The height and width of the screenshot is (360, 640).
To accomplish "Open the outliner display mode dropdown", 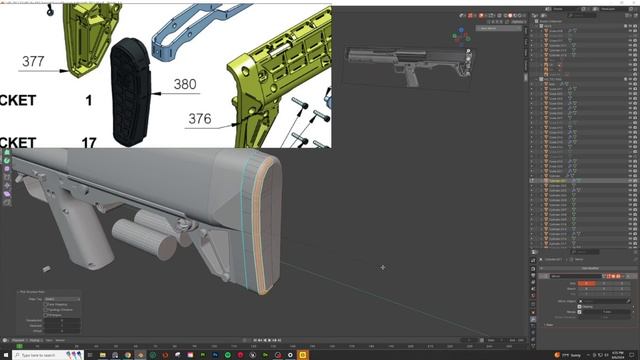I will (544, 15).
